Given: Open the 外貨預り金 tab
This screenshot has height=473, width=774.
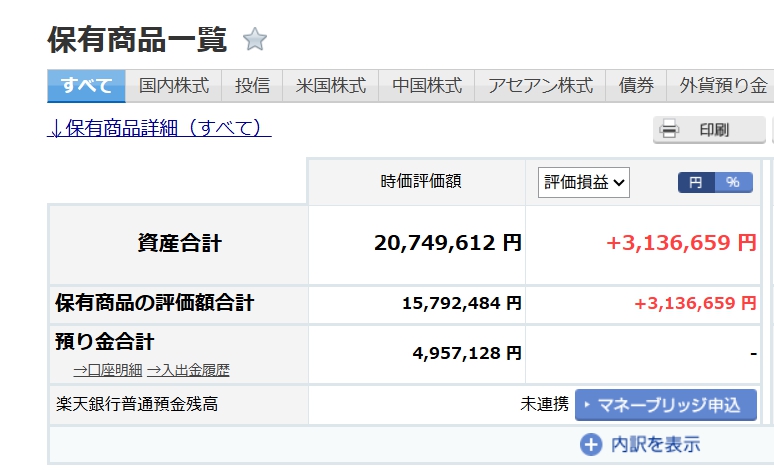Looking at the screenshot, I should point(722,86).
